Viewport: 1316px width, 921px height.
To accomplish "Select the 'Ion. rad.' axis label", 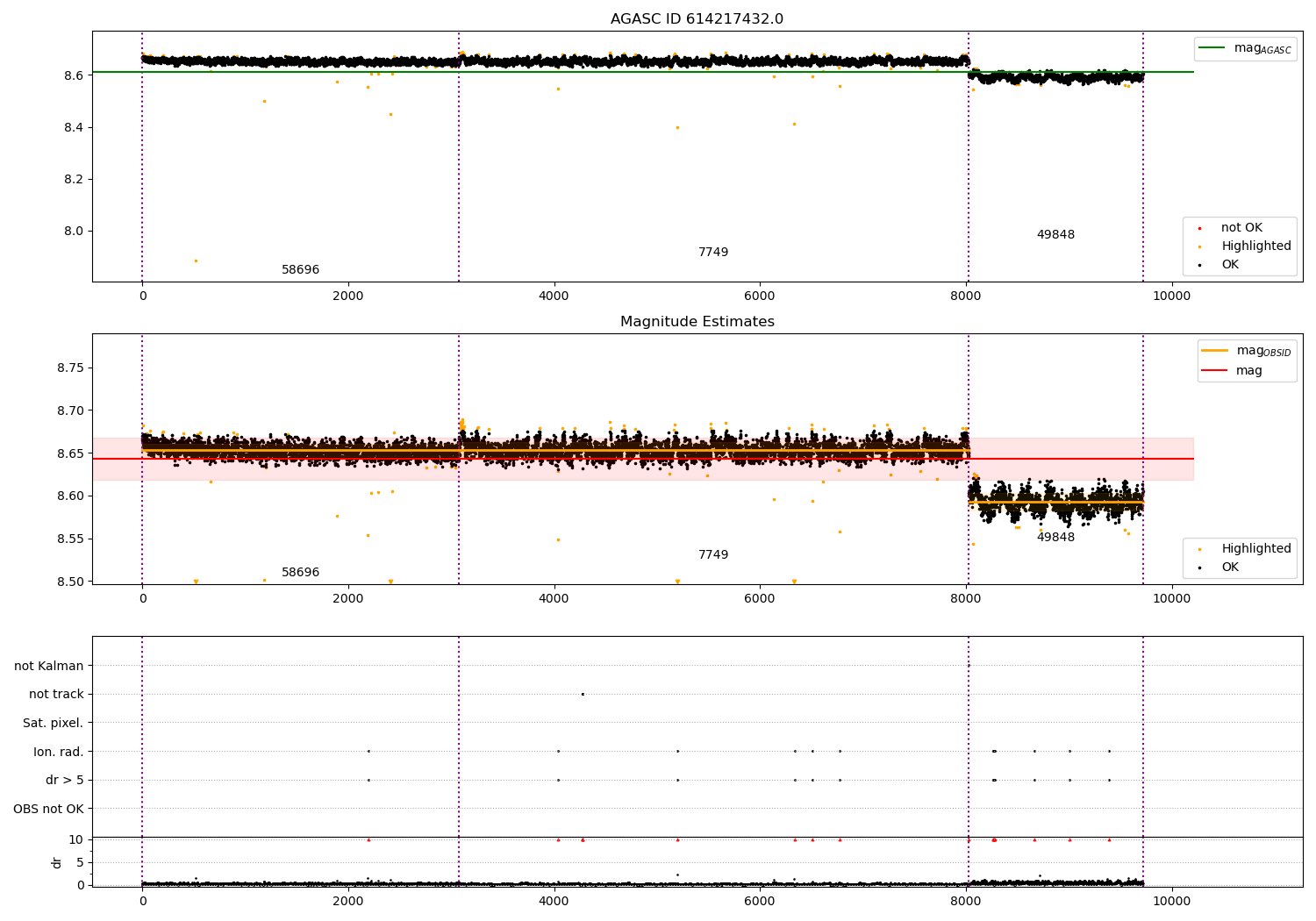I will click(59, 752).
